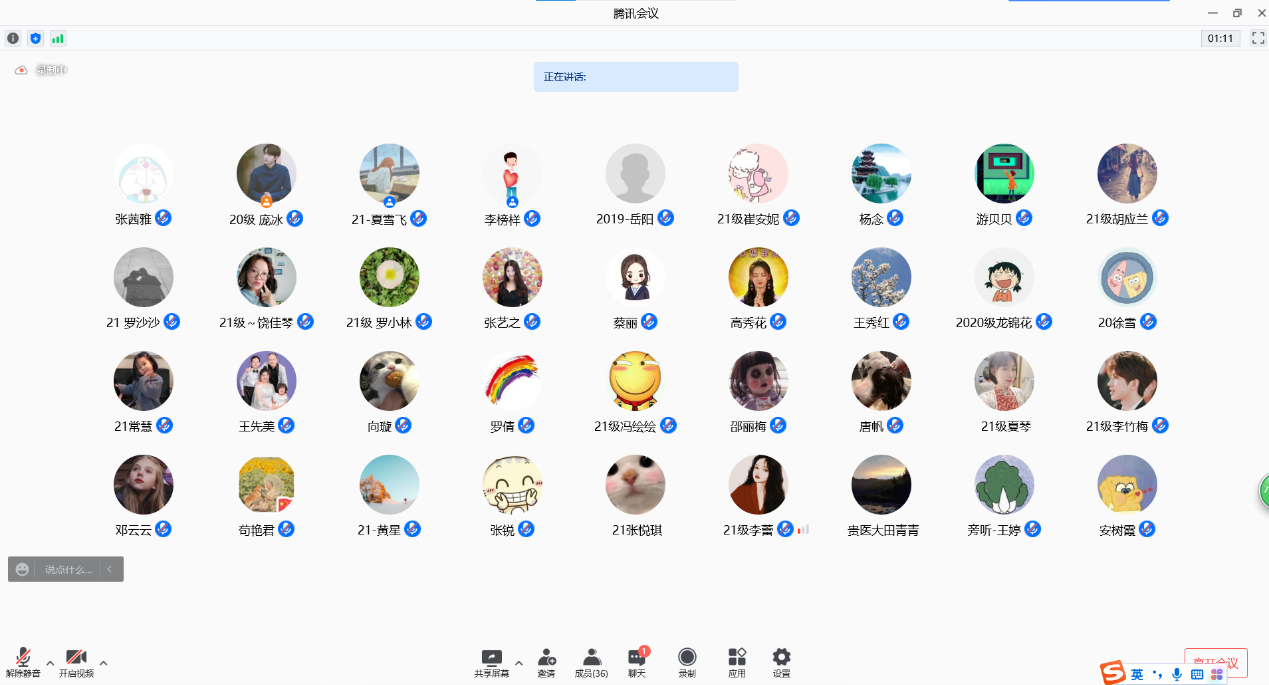Turn on camera with 开启视频

tap(76, 661)
